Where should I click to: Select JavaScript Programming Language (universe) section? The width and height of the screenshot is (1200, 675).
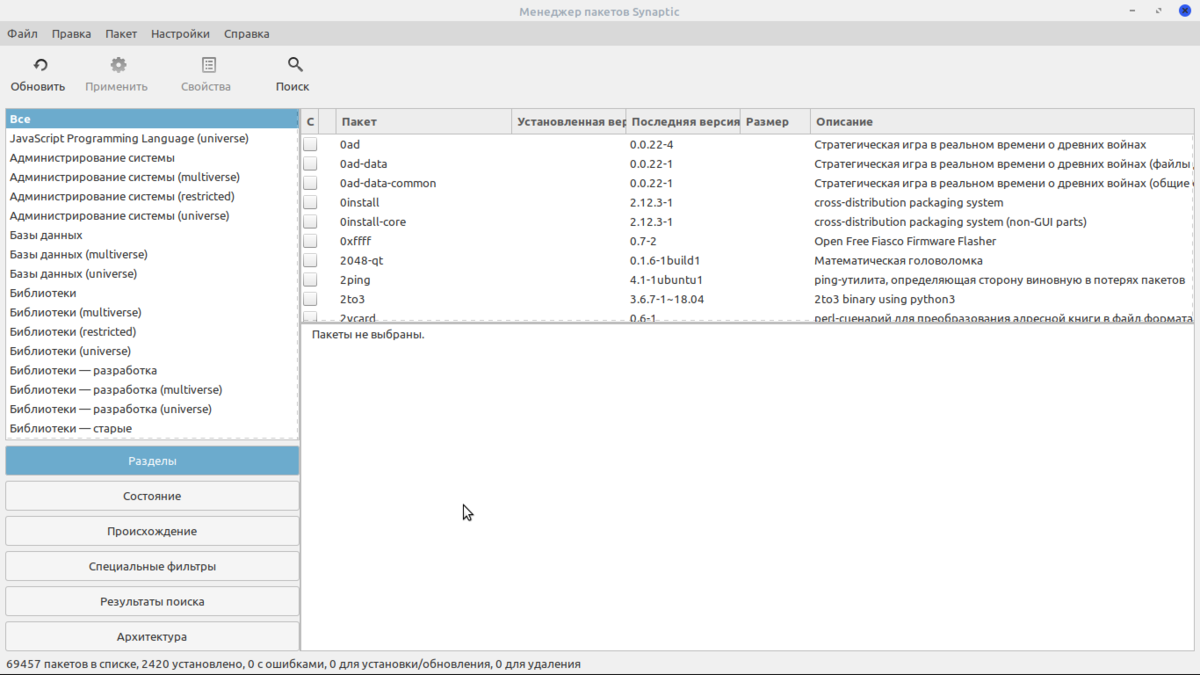(152, 139)
